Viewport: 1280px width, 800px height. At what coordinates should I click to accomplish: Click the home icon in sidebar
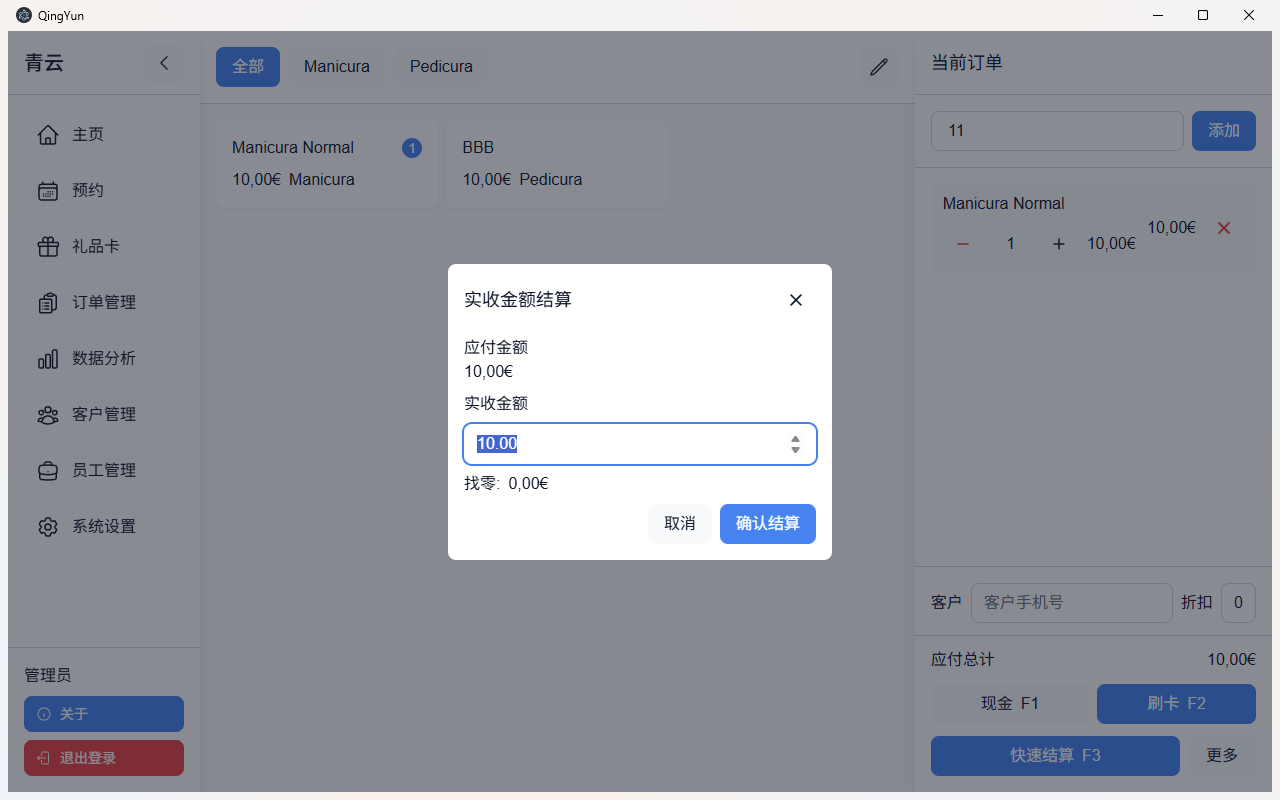pos(48,134)
